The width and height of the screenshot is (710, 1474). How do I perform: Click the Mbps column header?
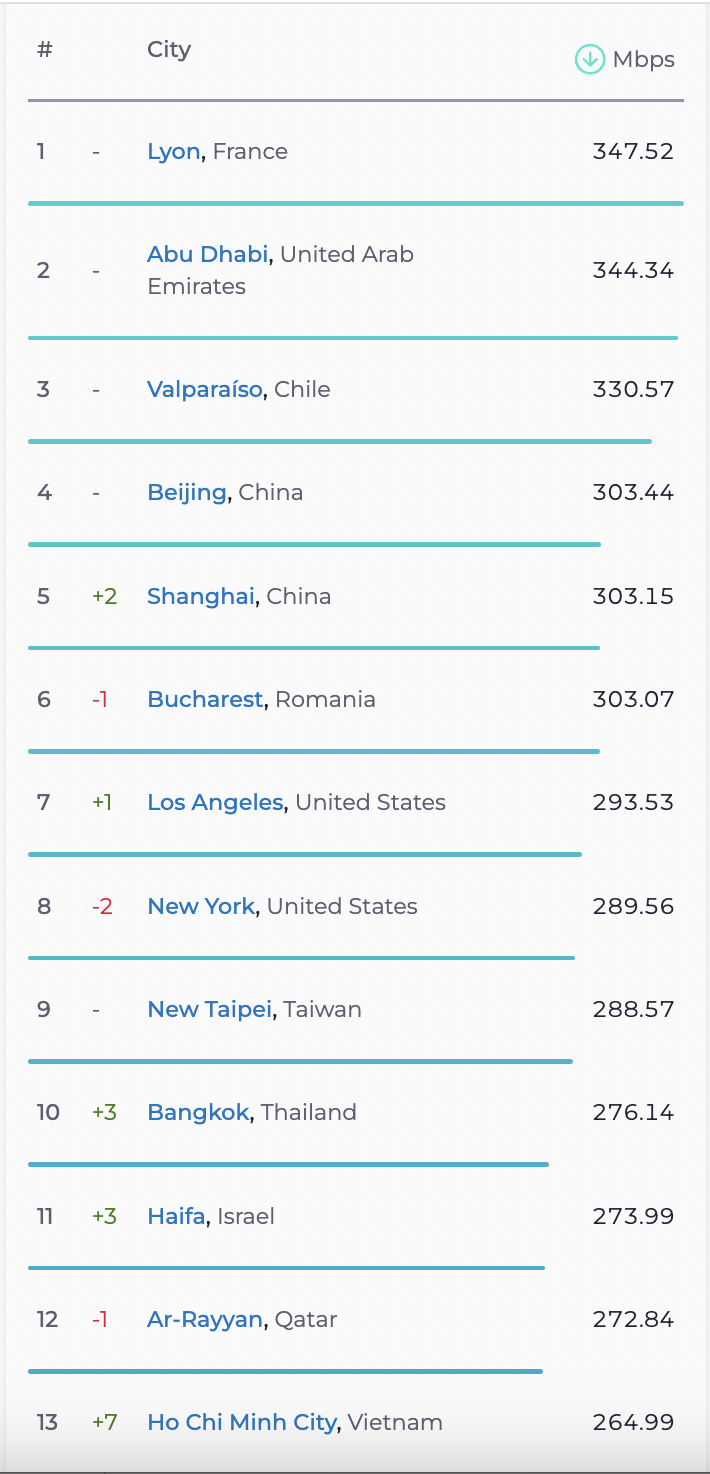coord(643,60)
